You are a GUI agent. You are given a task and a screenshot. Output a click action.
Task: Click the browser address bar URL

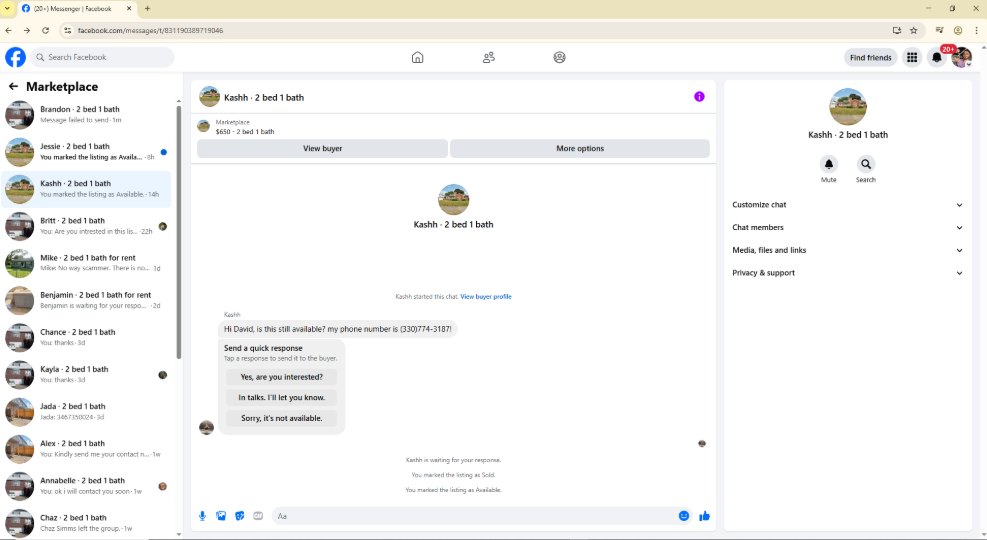click(150, 30)
